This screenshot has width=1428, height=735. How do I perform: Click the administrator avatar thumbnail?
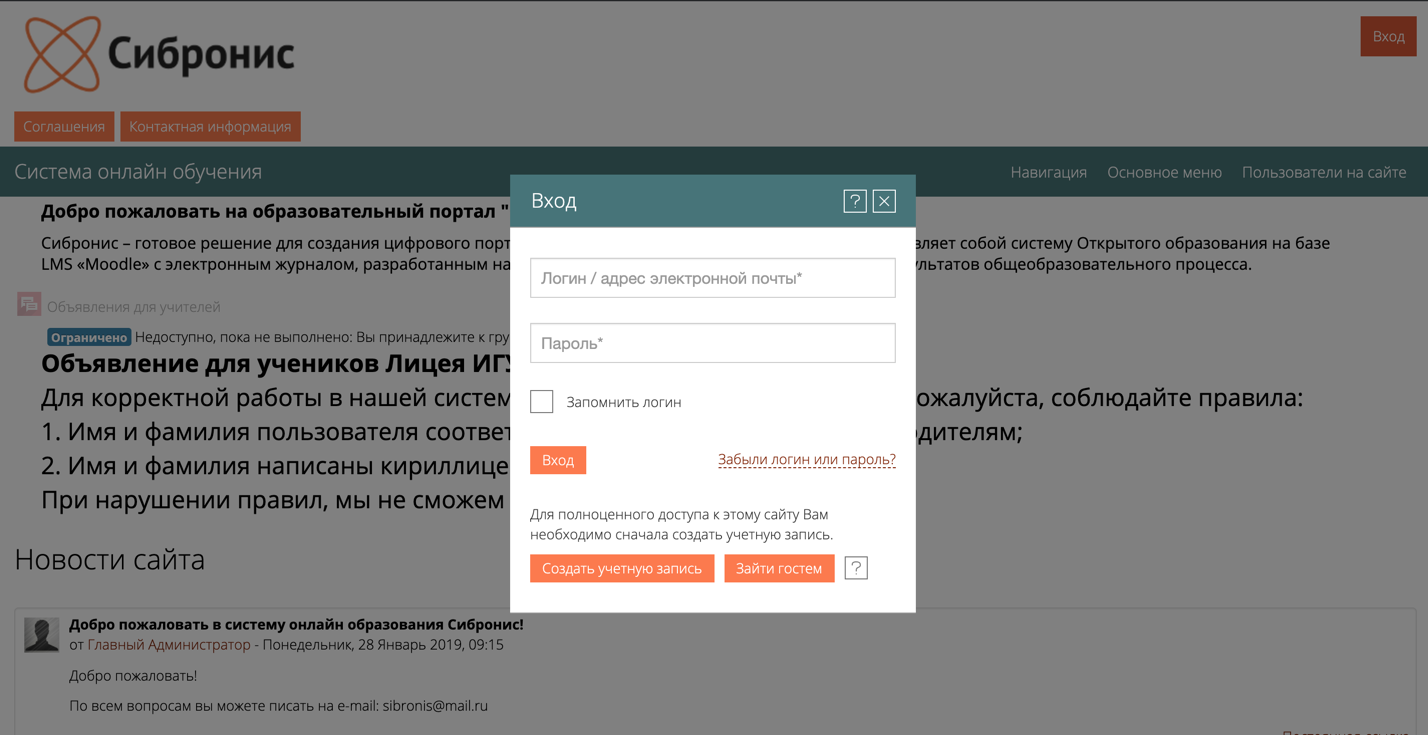pyautogui.click(x=41, y=635)
